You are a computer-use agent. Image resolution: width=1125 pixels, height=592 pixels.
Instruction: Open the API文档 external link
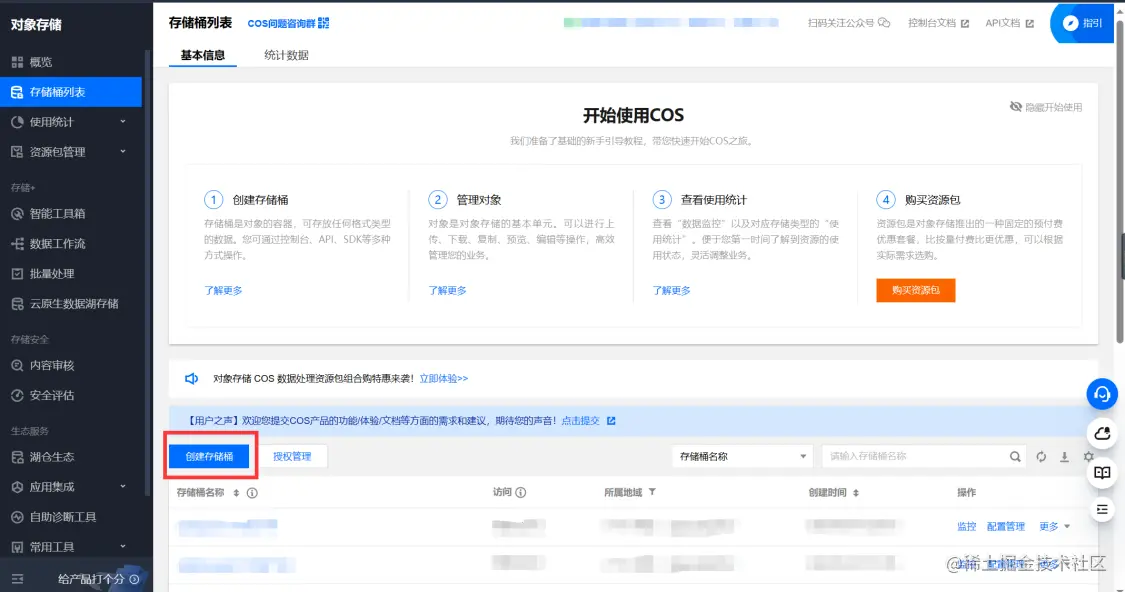click(1009, 23)
